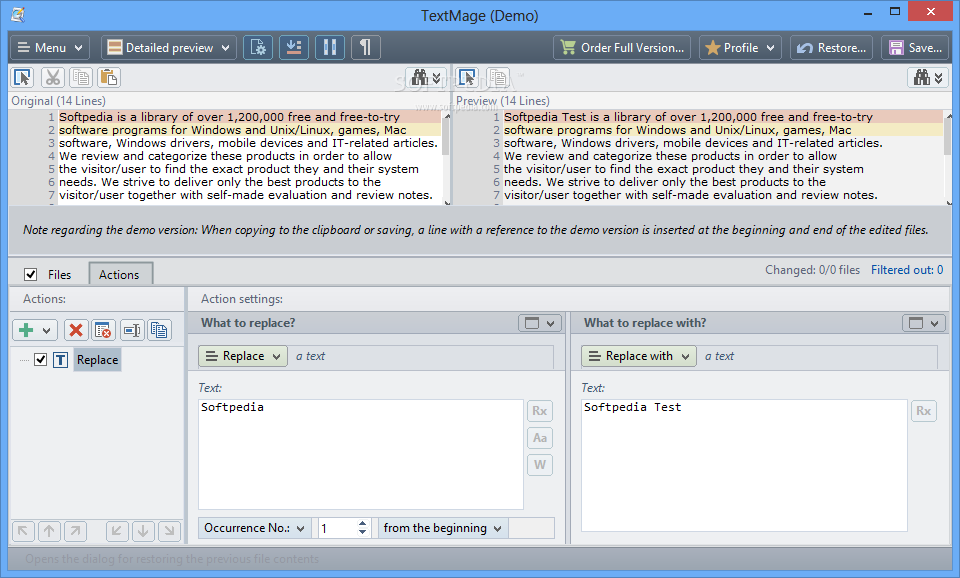Toggle the Files checkbox
This screenshot has width=960, height=578.
click(31, 274)
